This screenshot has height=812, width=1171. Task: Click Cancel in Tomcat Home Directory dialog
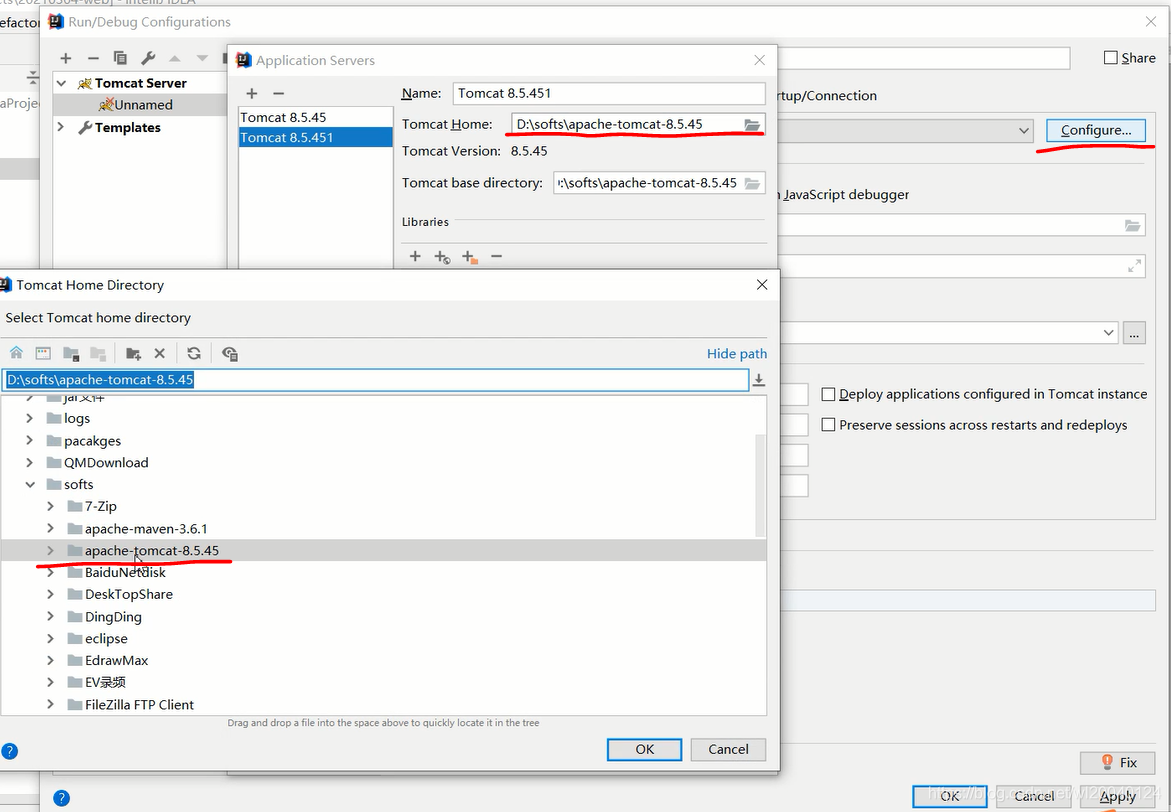click(x=728, y=749)
